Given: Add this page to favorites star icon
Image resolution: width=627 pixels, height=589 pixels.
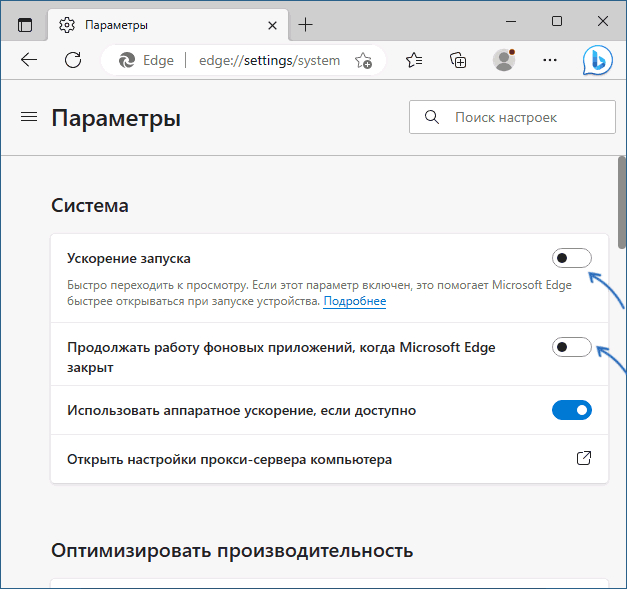Looking at the screenshot, I should 363,60.
